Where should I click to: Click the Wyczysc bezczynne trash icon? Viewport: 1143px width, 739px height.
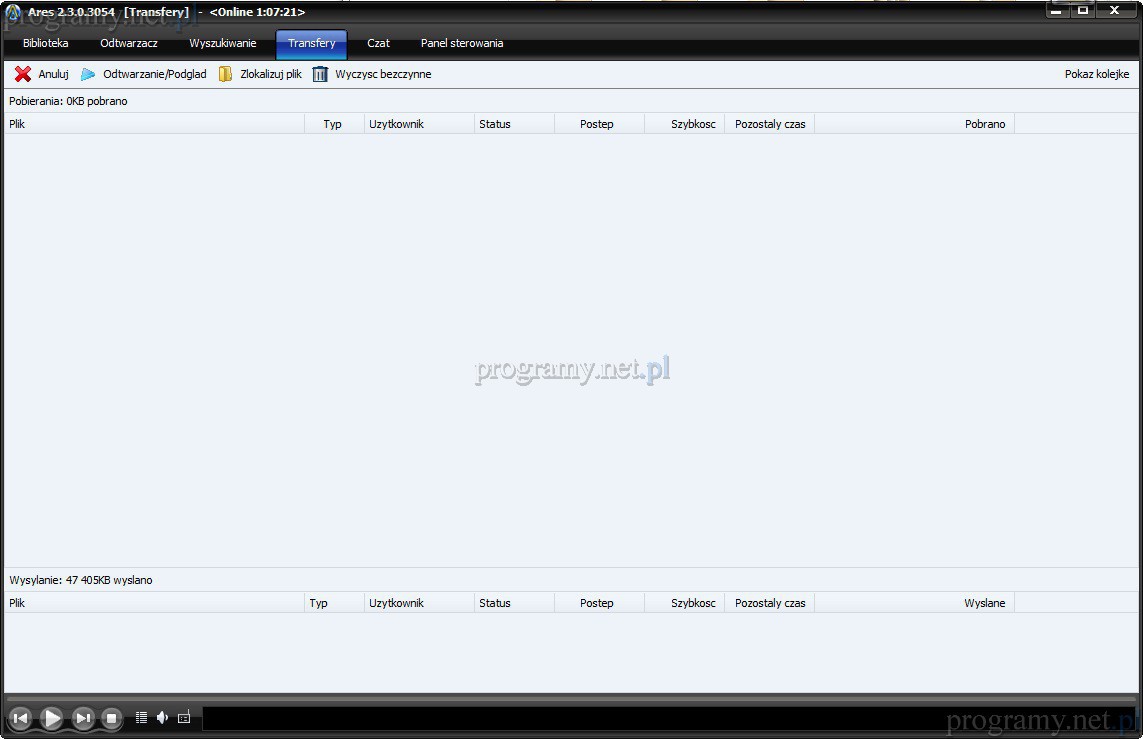coord(320,74)
